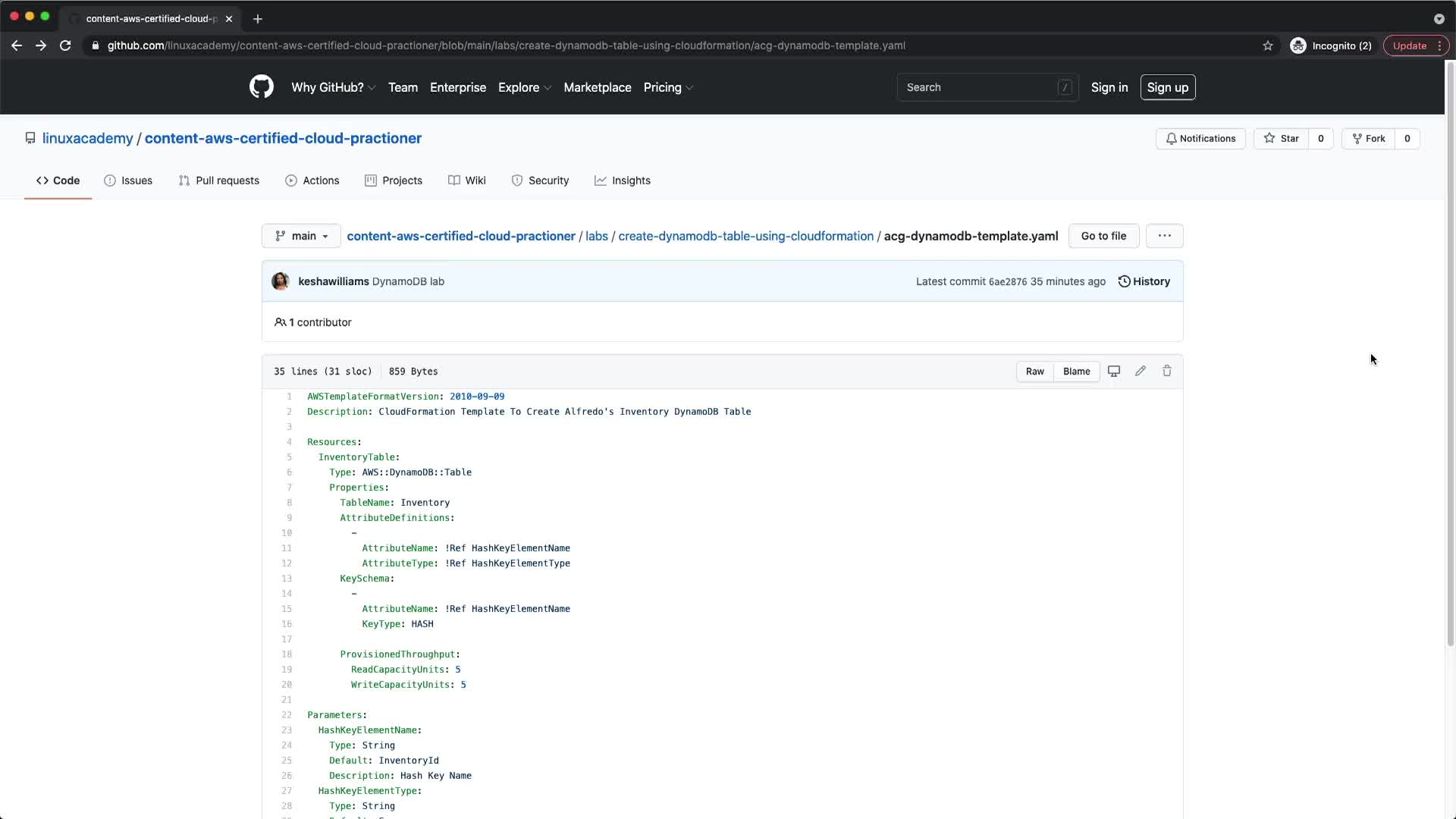Screen dimensions: 1456x819
Task: Open commit History link
Action: pos(1144,281)
